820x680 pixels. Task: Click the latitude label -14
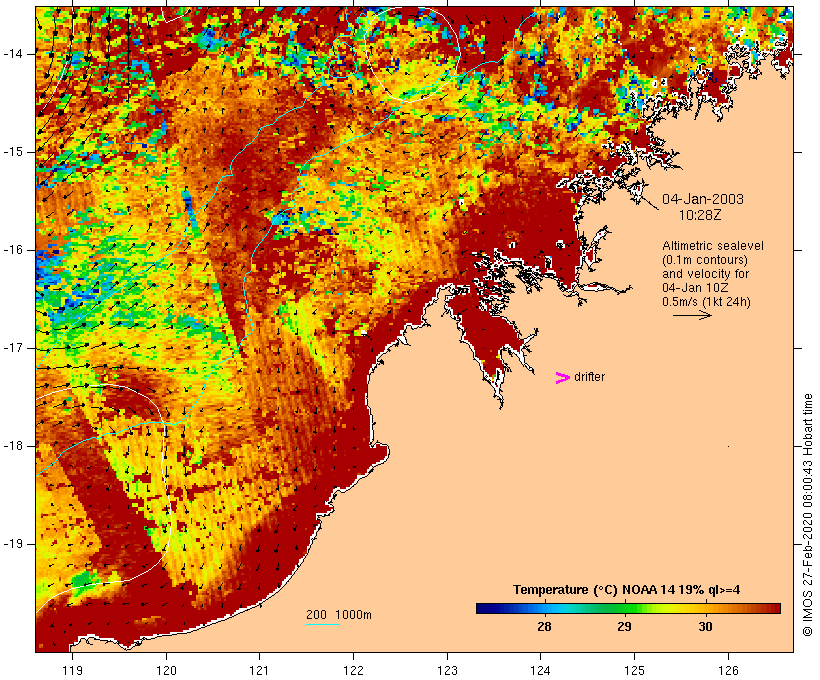pos(13,54)
